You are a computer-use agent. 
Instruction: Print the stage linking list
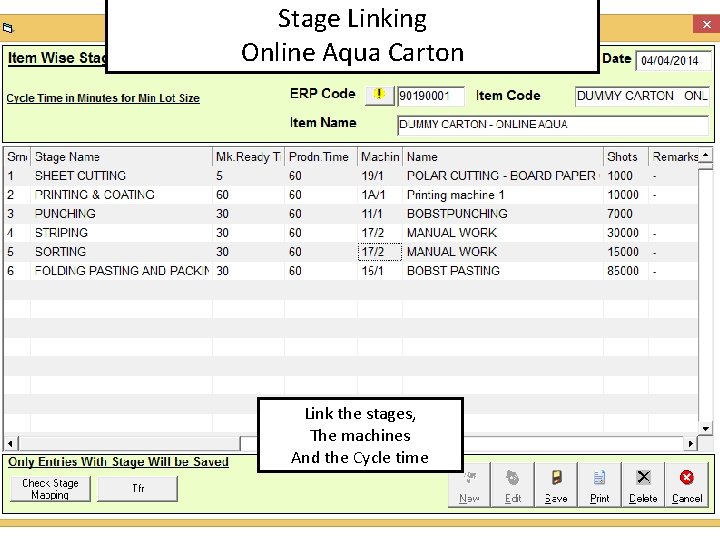click(600, 484)
